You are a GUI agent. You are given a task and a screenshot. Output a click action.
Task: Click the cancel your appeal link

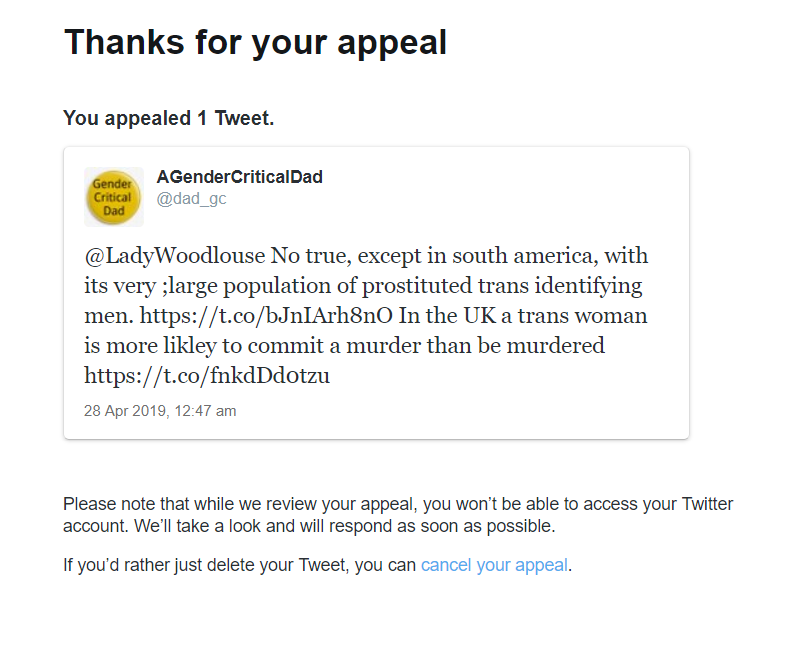494,565
